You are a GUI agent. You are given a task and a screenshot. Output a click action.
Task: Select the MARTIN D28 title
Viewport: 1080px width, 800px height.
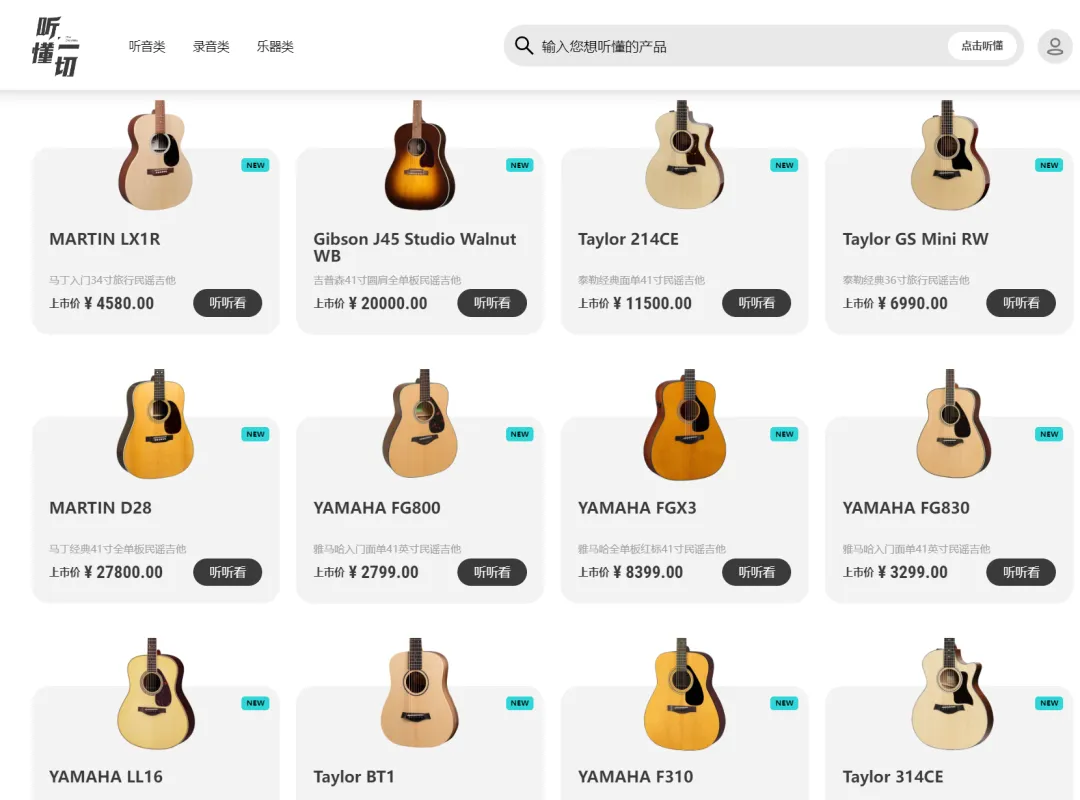(x=101, y=508)
